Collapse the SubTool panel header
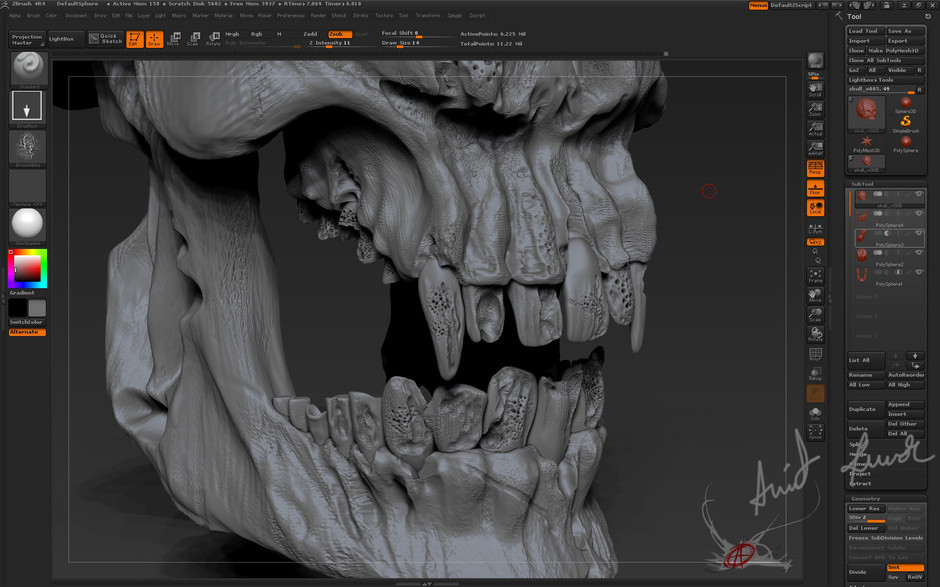Screen dimensions: 940x587 point(862,184)
